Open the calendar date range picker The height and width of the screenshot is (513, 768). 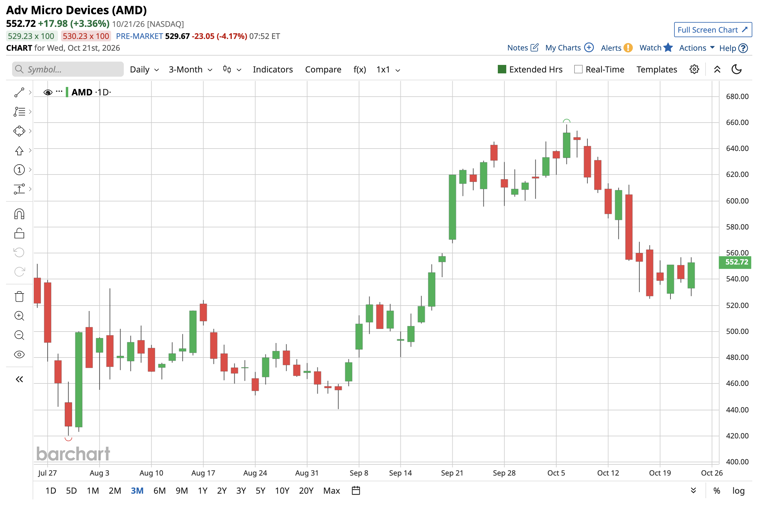[356, 490]
